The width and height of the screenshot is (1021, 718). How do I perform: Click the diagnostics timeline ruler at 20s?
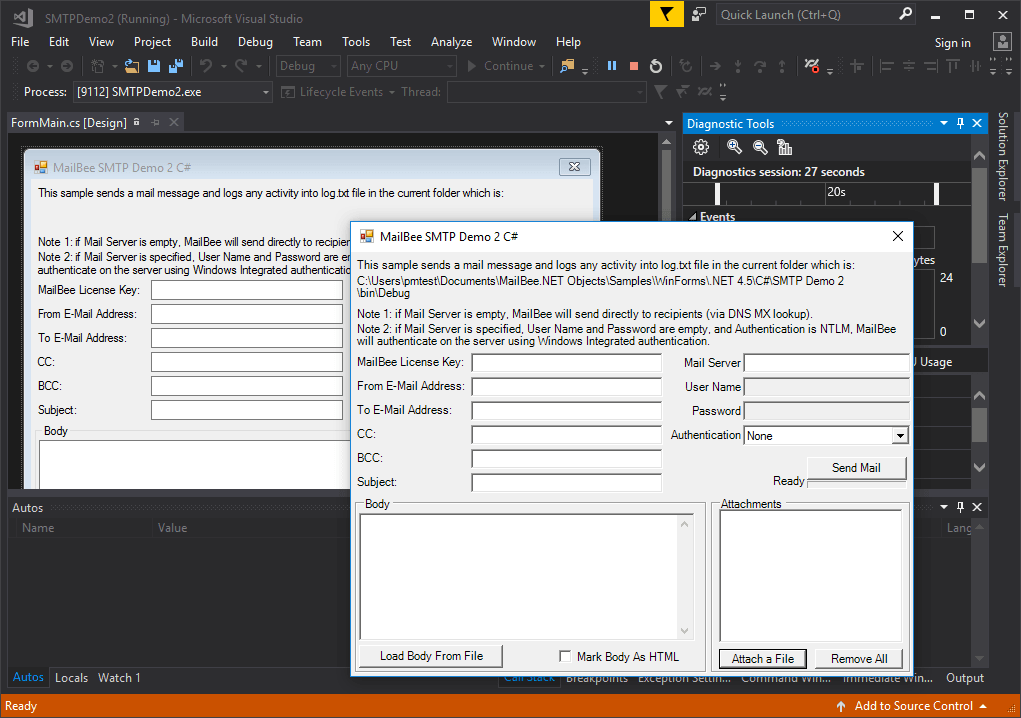[836, 192]
